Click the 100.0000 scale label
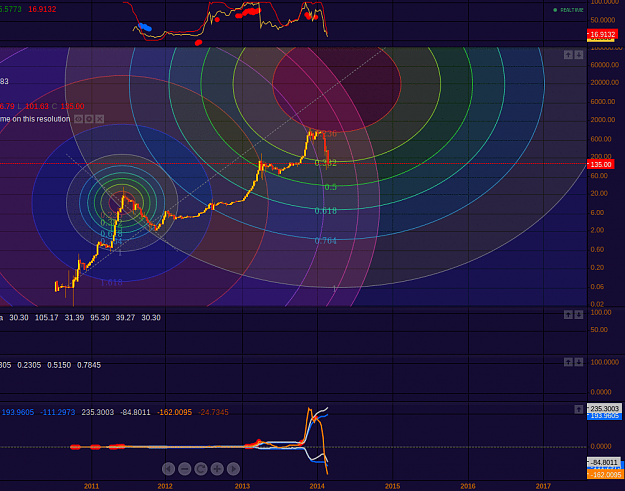This screenshot has height=491, width=625. [605, 362]
